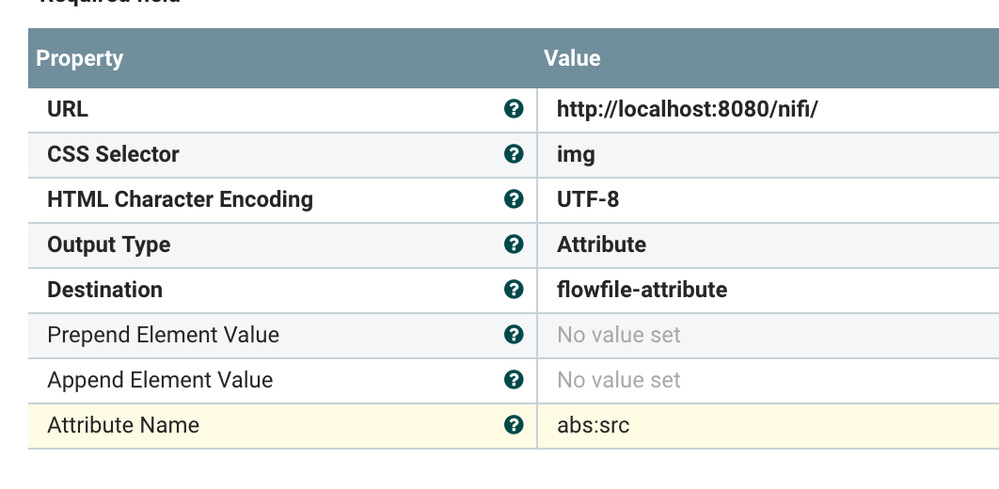Show help for Prepend Element Value

(x=514, y=334)
